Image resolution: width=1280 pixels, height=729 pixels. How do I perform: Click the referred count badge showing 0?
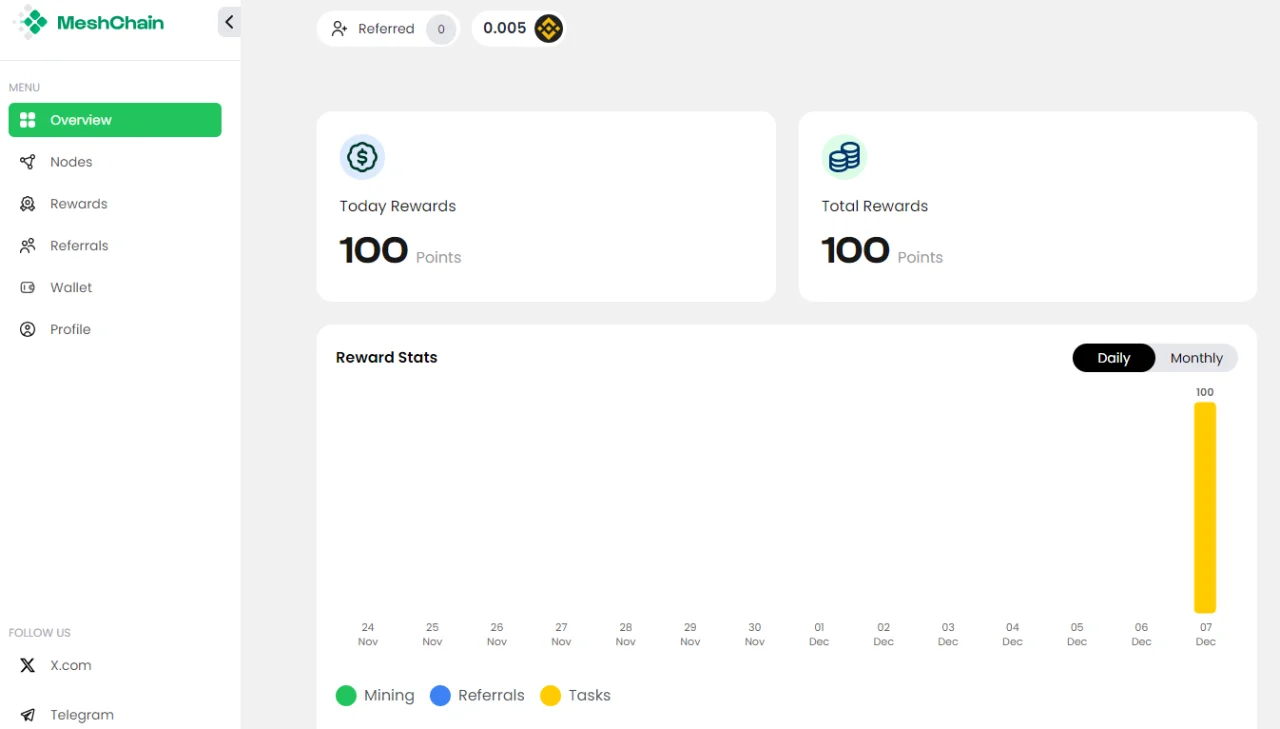441,29
